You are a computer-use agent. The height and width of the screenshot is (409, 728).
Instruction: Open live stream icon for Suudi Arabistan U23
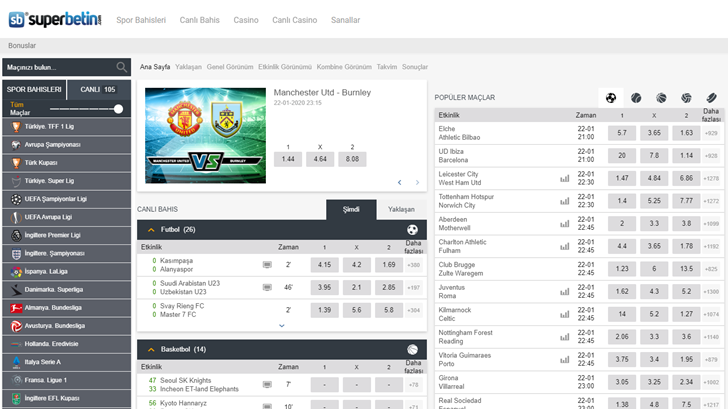267,287
